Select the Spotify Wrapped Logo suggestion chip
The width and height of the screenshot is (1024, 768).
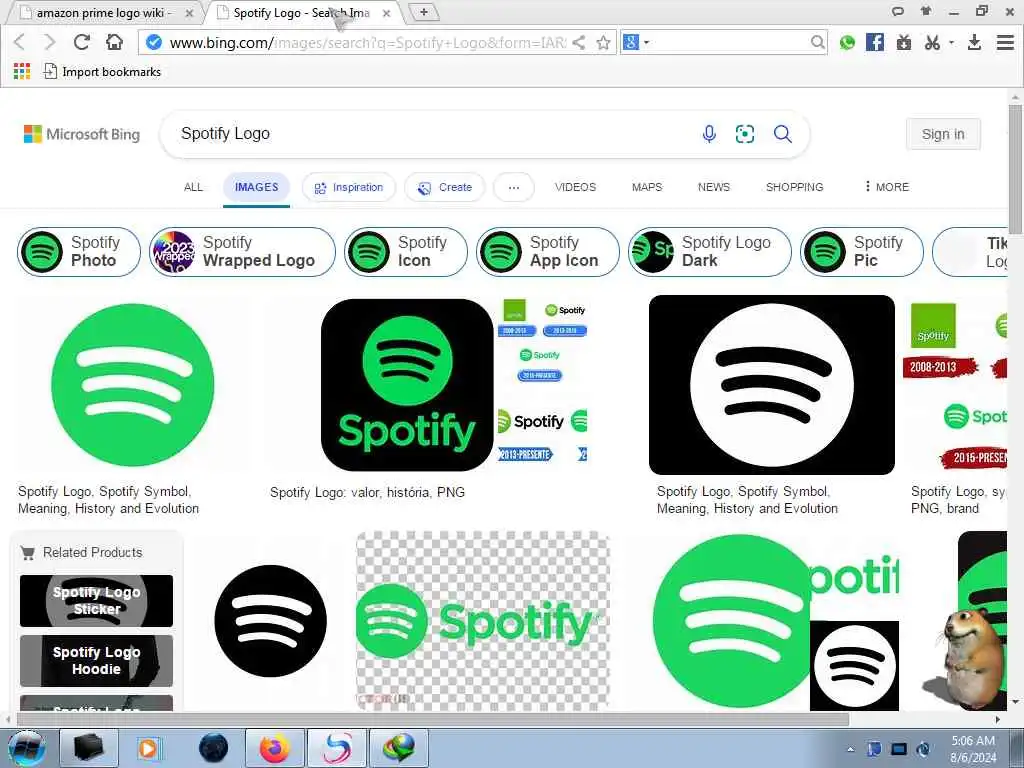242,251
